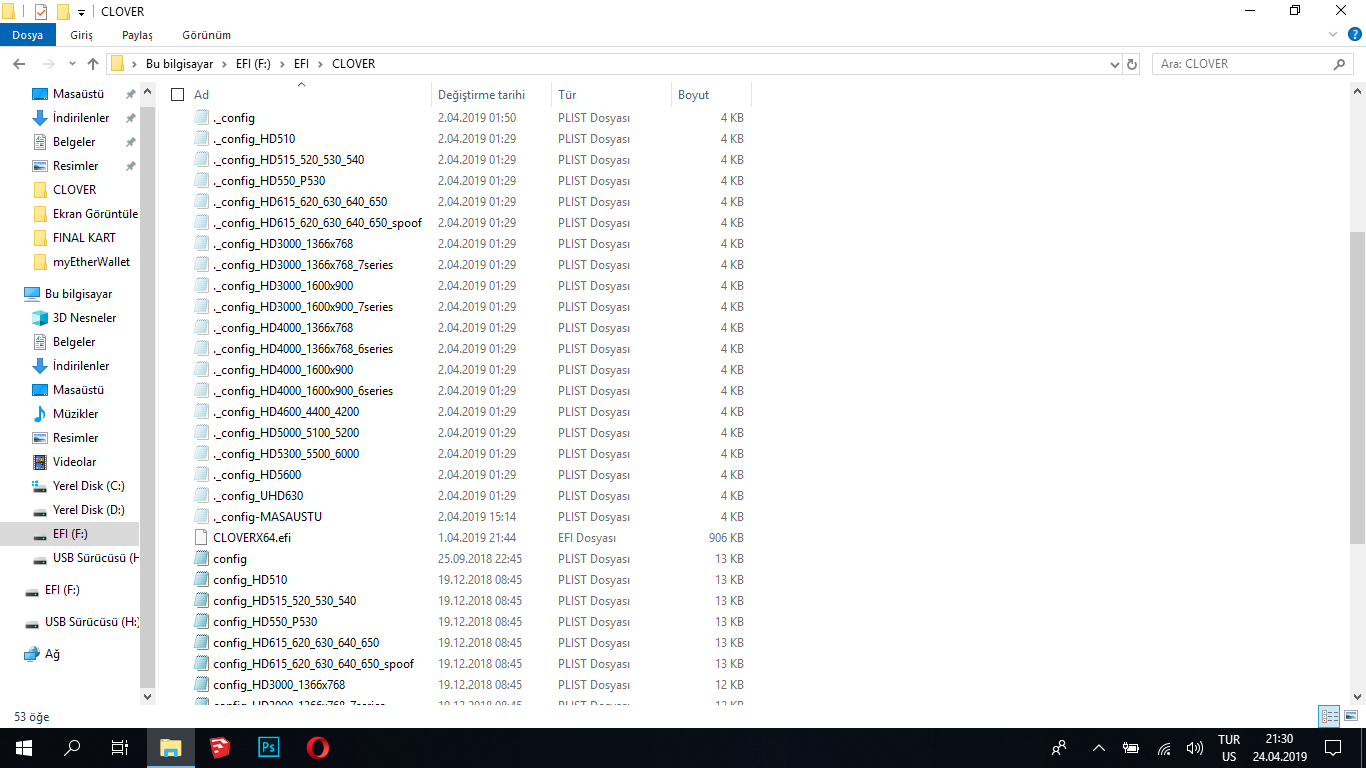Image resolution: width=1366 pixels, height=768 pixels.
Task: Open recent locations dropdown arrow
Action: (73, 64)
